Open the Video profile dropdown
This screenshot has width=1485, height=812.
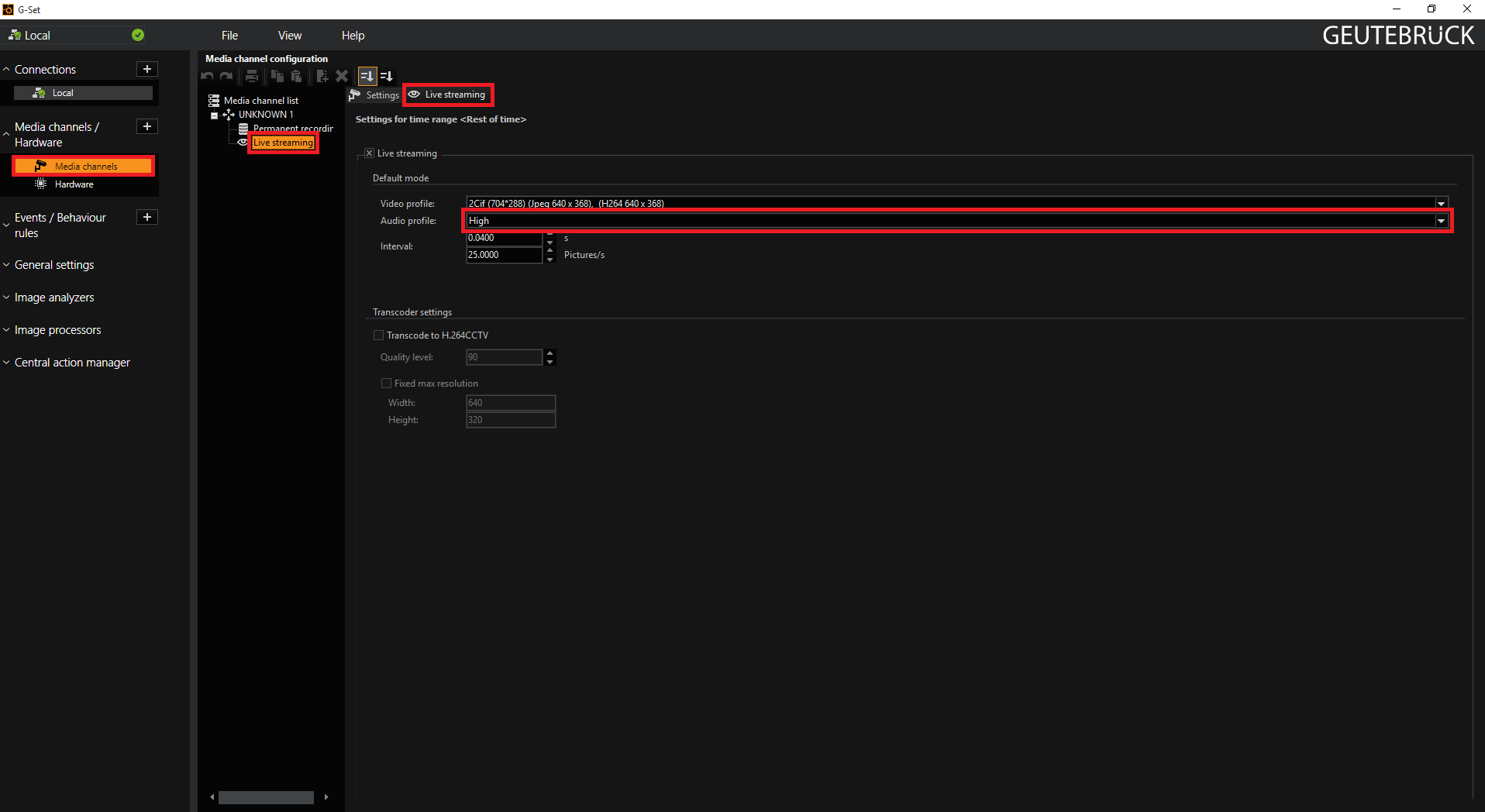[x=1441, y=204]
